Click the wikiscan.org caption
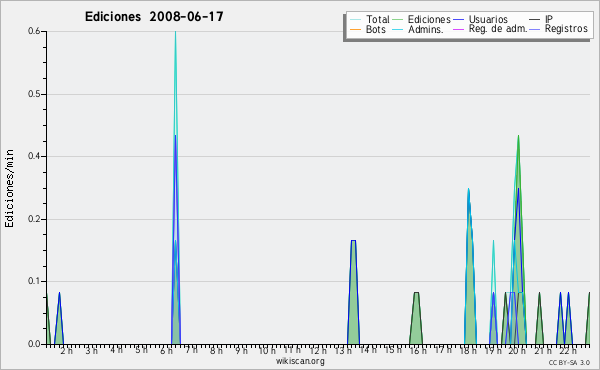Image resolution: width=600 pixels, height=370 pixels. point(300,361)
